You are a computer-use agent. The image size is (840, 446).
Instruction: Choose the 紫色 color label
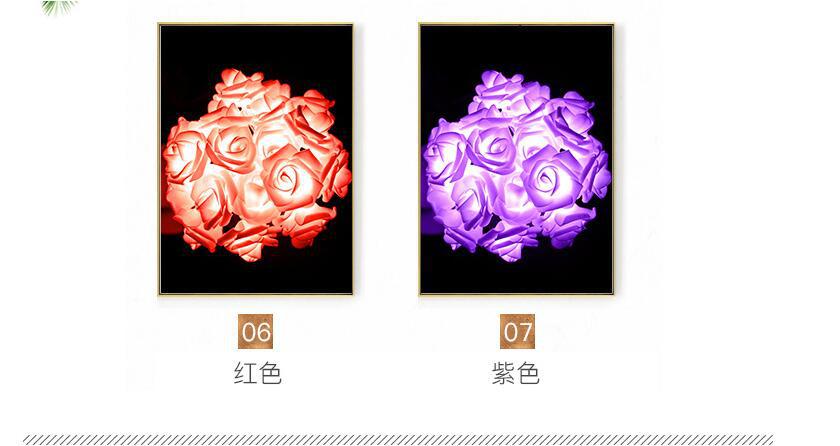tap(516, 373)
